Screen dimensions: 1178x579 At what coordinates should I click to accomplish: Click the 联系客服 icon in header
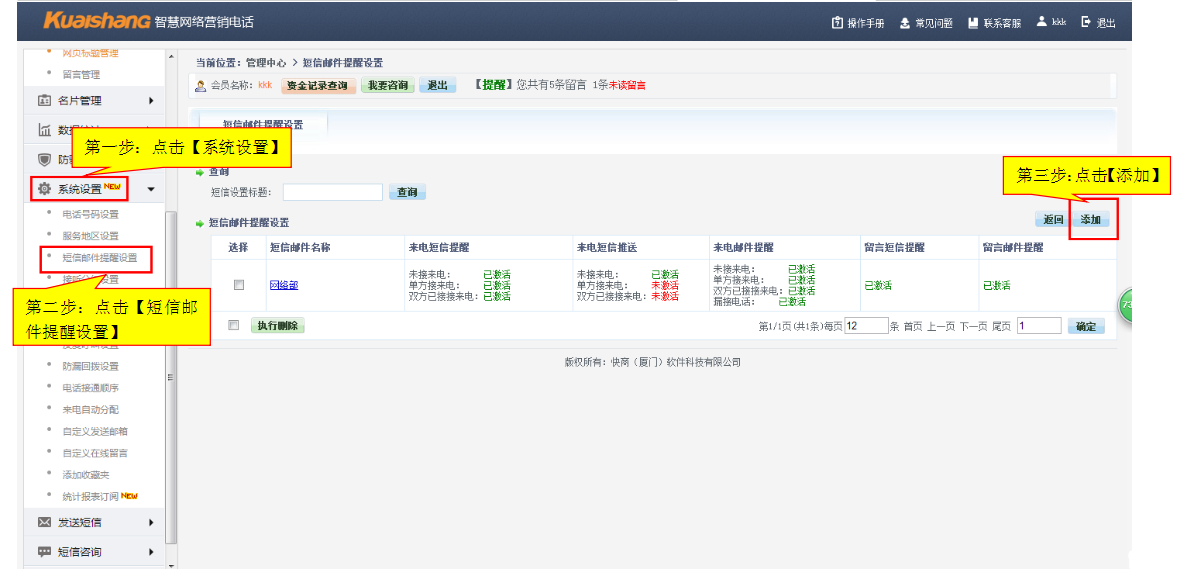[x=973, y=23]
